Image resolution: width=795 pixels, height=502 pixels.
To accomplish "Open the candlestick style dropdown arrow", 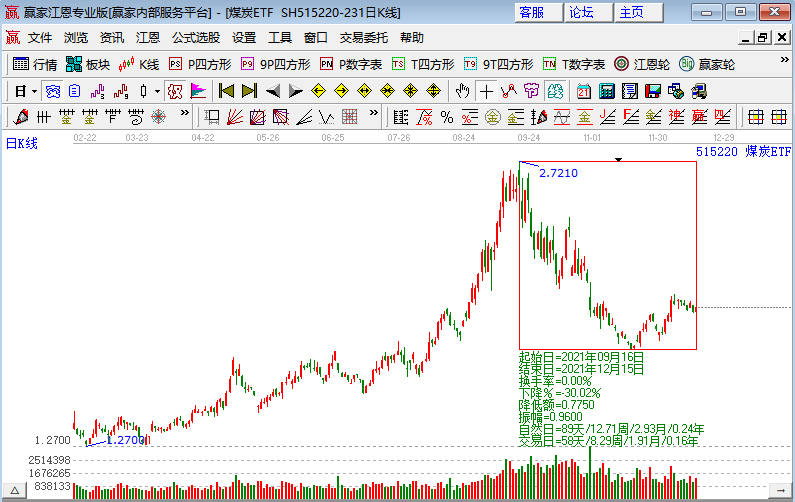I will click(158, 92).
